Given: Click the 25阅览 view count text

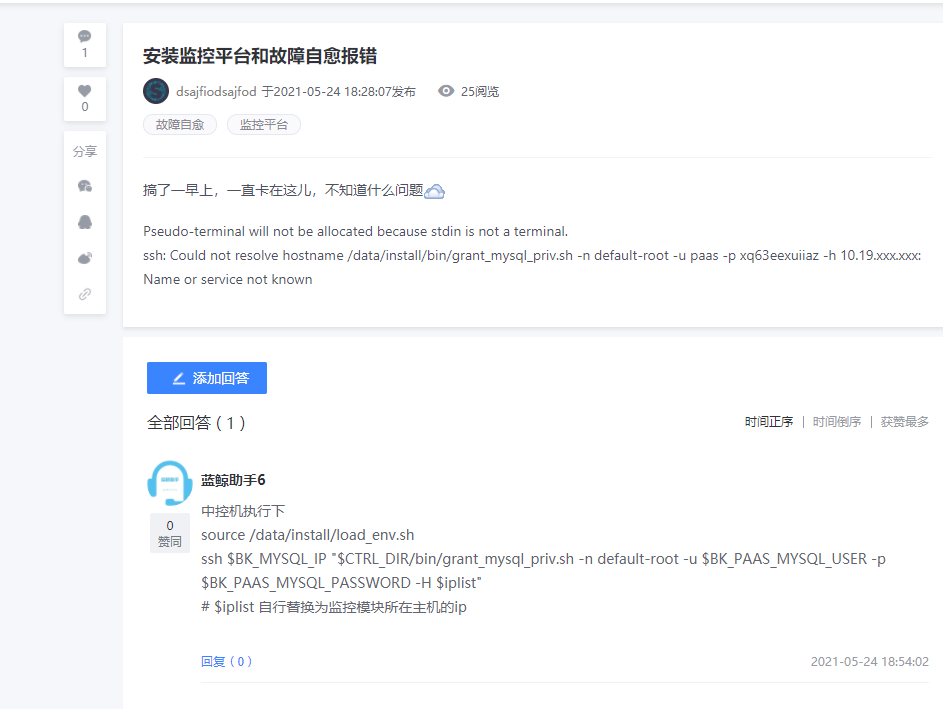Looking at the screenshot, I should coord(480,91).
